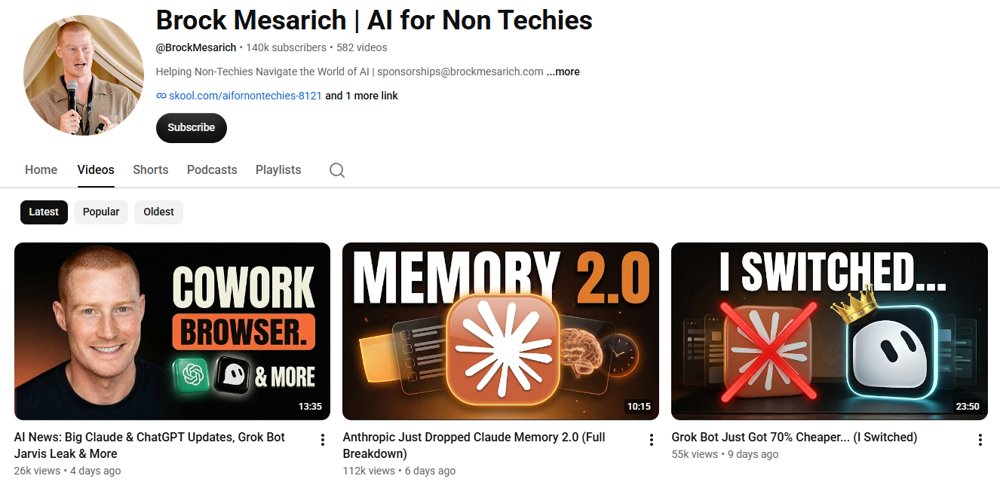Screen dimensions: 1000x482
Task: Switch to the Home tab
Action: click(x=41, y=170)
